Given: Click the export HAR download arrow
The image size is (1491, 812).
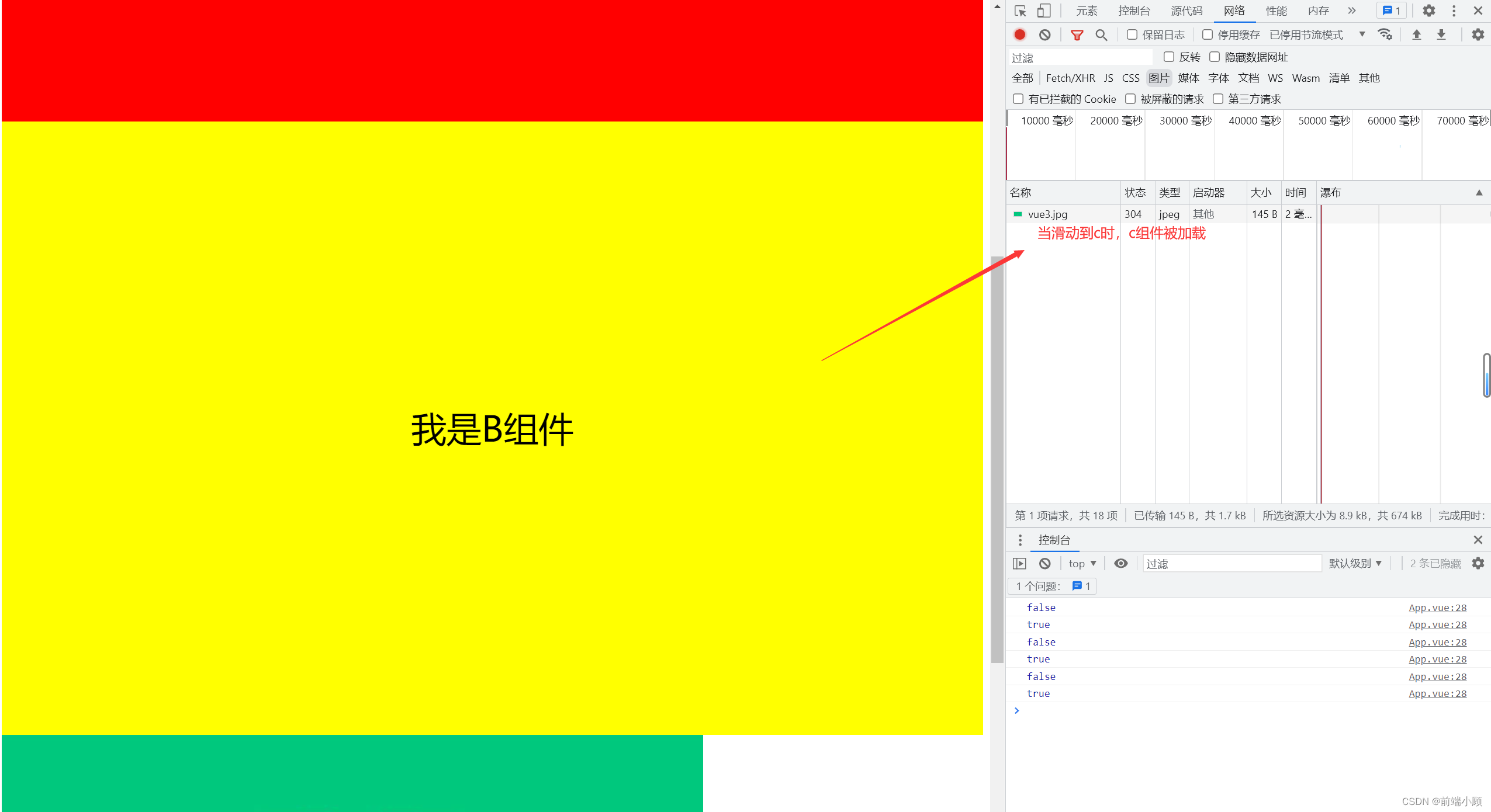Looking at the screenshot, I should [x=1441, y=35].
